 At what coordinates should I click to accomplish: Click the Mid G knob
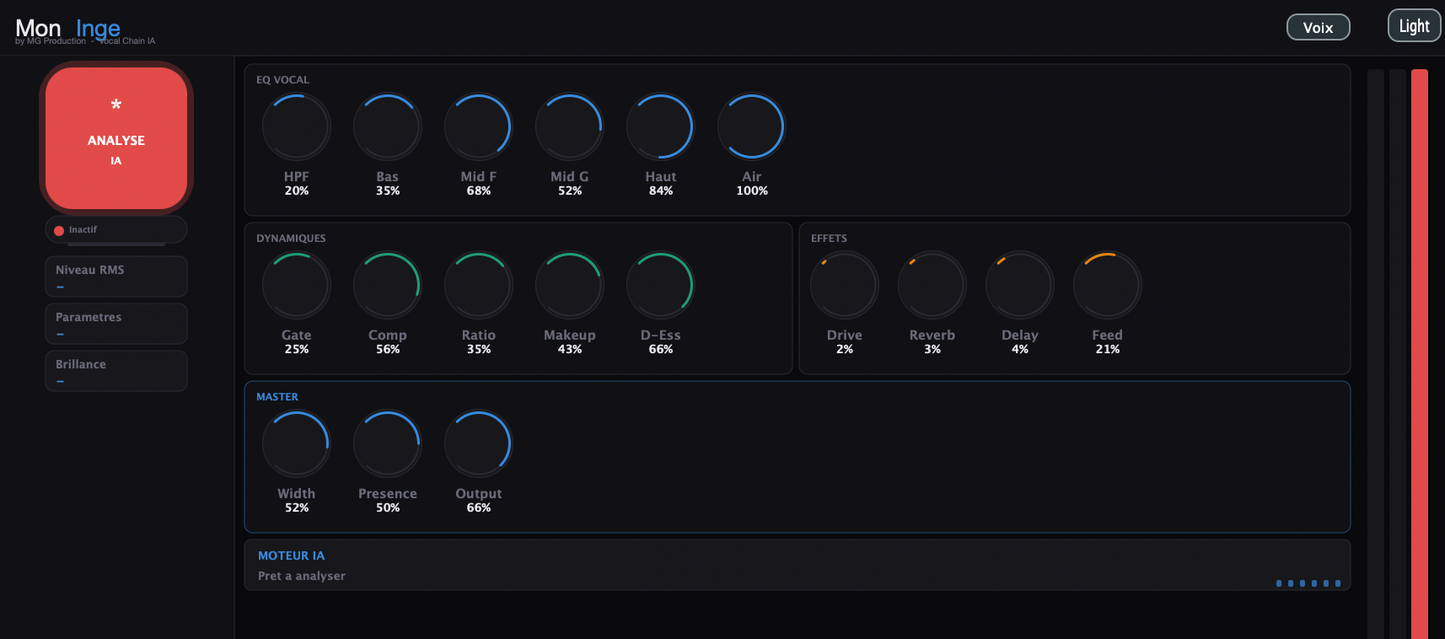tap(569, 127)
